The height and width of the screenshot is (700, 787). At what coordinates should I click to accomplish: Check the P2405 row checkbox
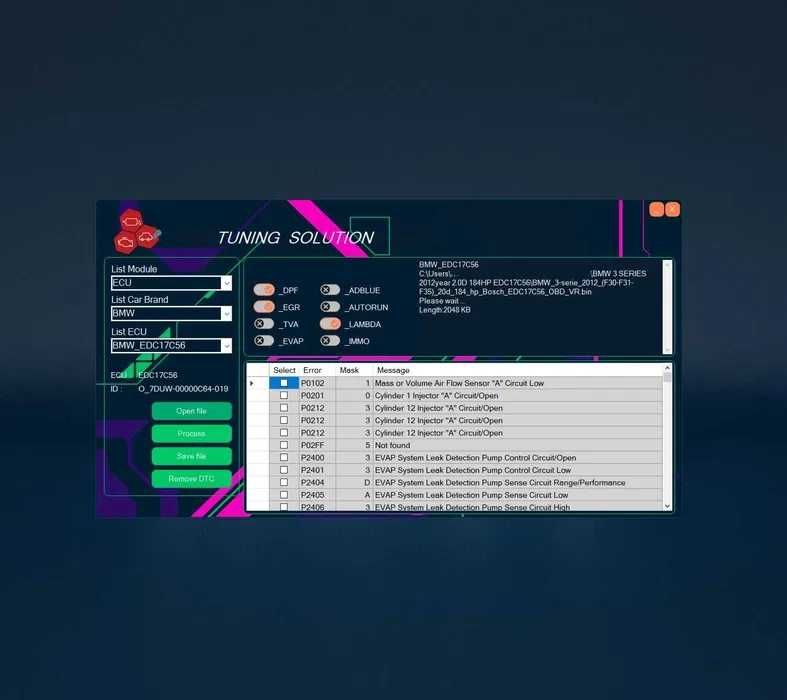pyautogui.click(x=284, y=495)
